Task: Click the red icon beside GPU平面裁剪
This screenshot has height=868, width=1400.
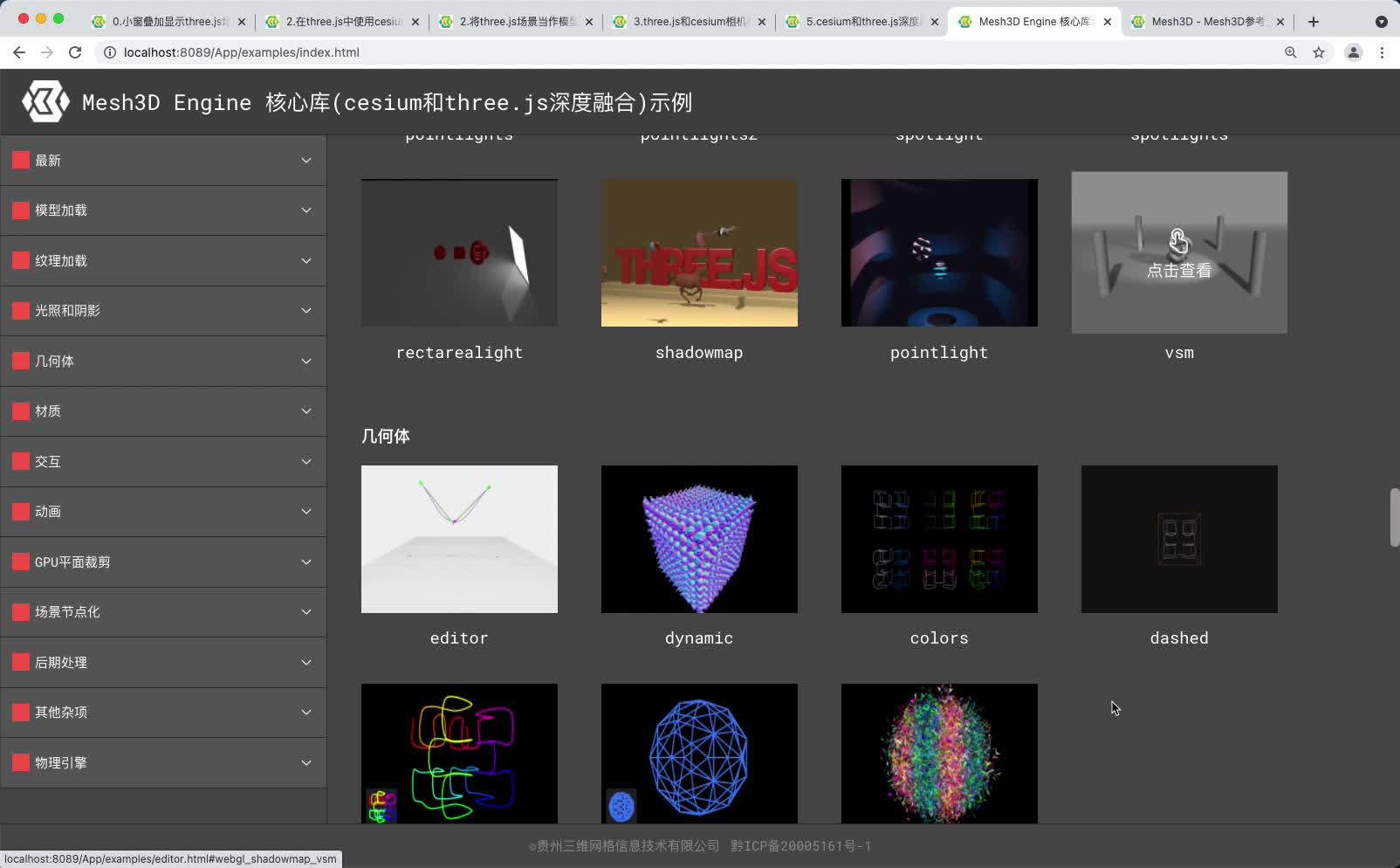Action: click(x=19, y=561)
